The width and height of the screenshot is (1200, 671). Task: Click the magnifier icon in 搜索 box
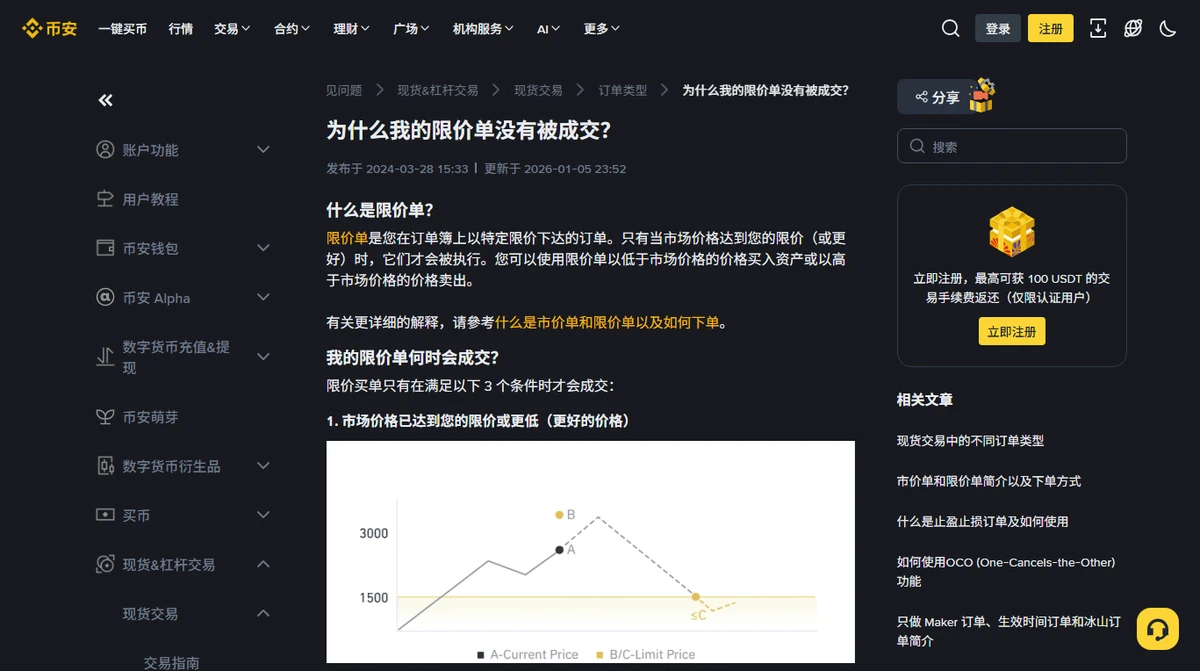(917, 146)
